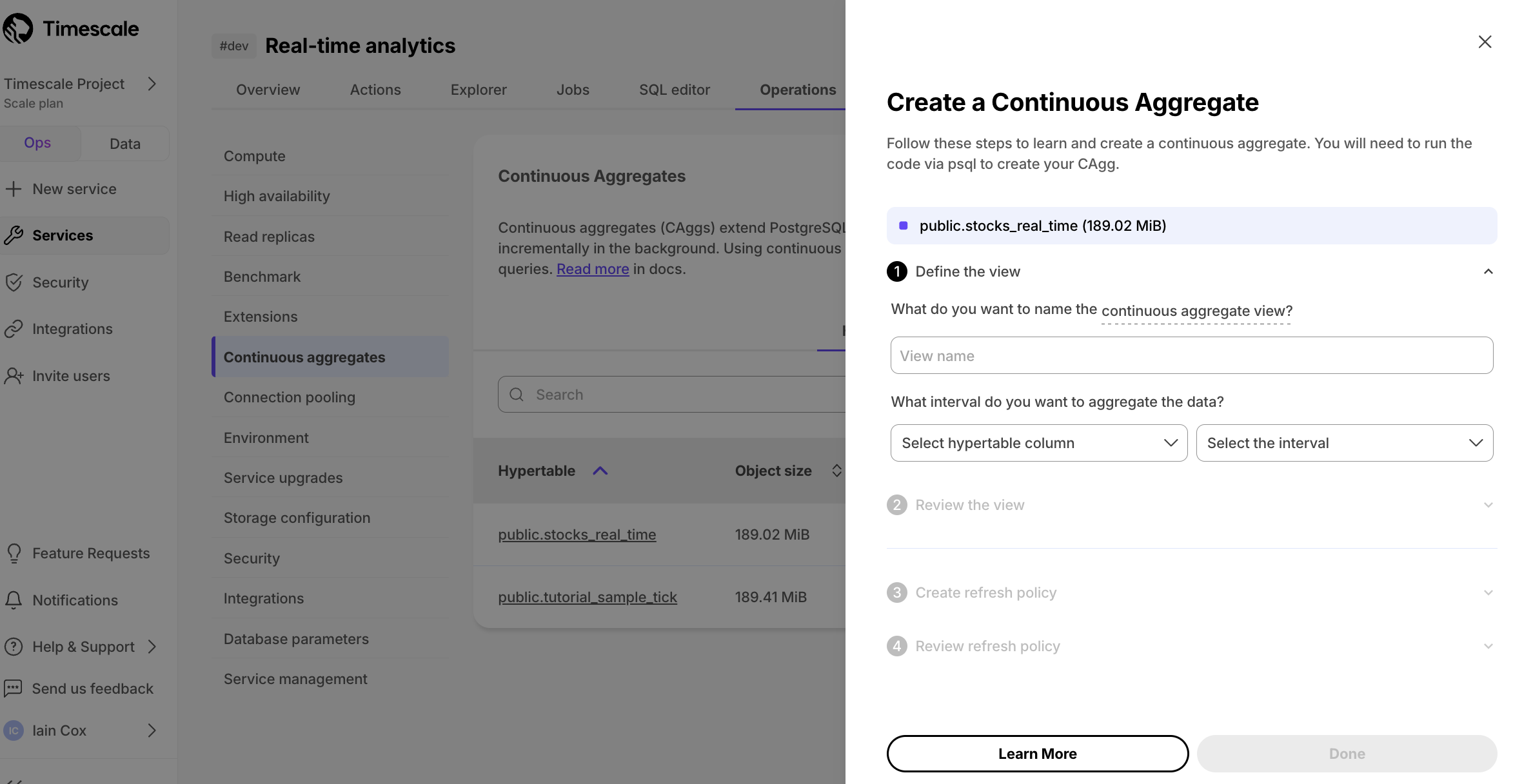Click the Done button
The image size is (1513, 784).
[x=1347, y=754]
